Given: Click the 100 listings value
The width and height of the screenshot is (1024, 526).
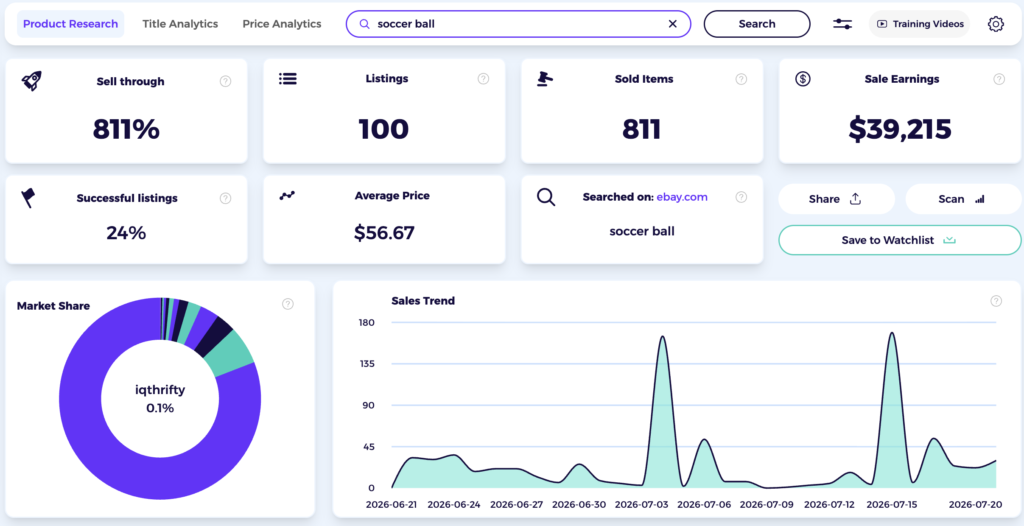Looking at the screenshot, I should click(384, 129).
